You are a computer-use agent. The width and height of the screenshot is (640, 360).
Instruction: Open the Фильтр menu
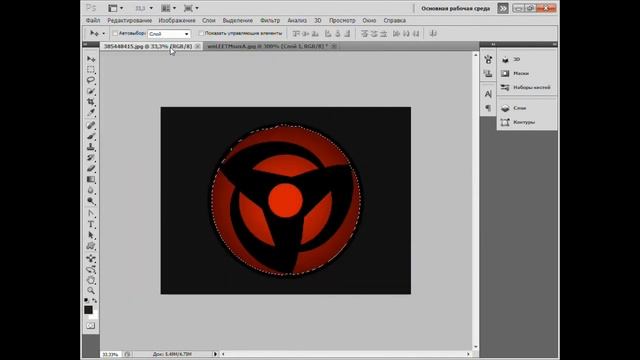tap(270, 20)
